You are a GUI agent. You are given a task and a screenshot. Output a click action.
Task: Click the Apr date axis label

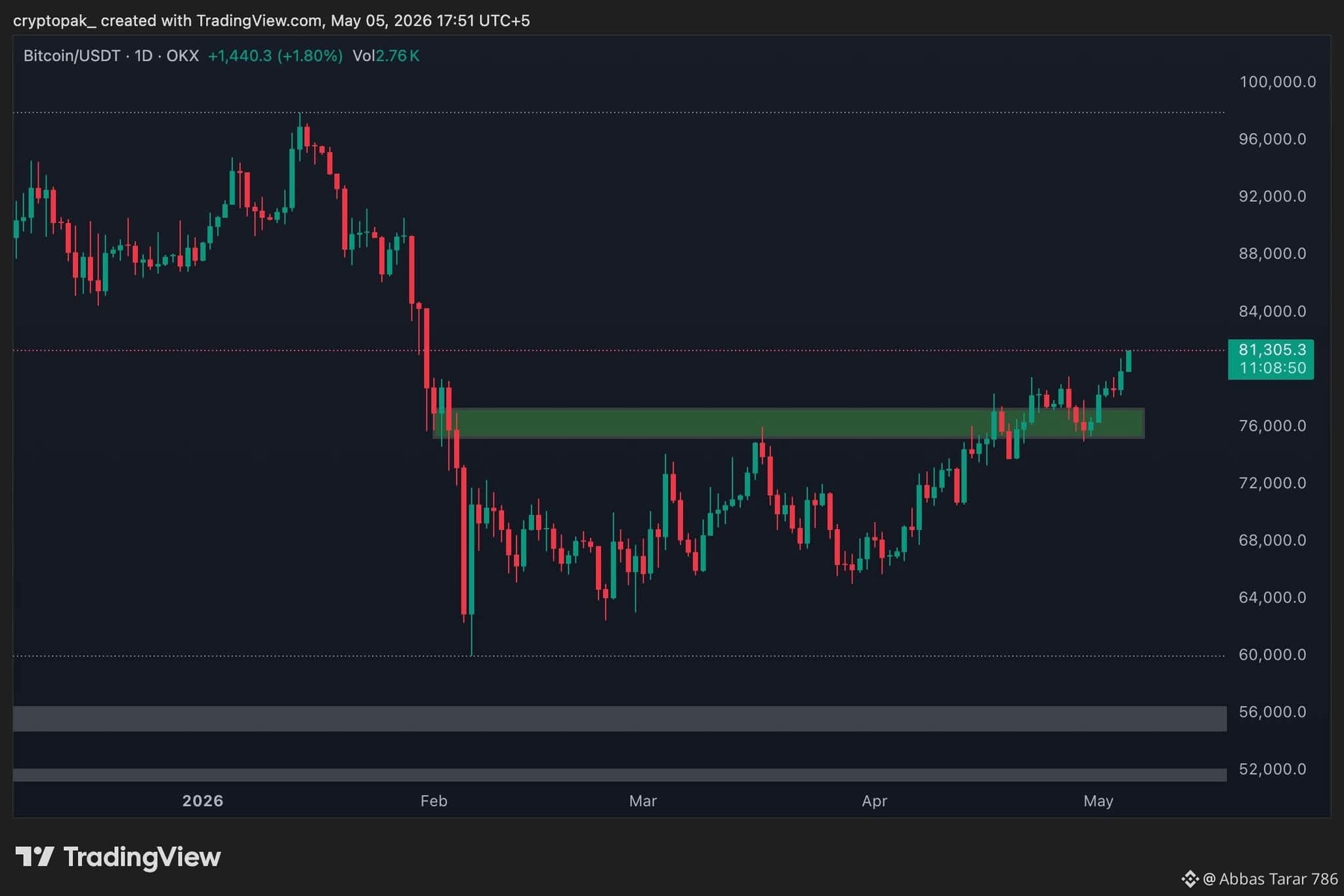(x=875, y=801)
